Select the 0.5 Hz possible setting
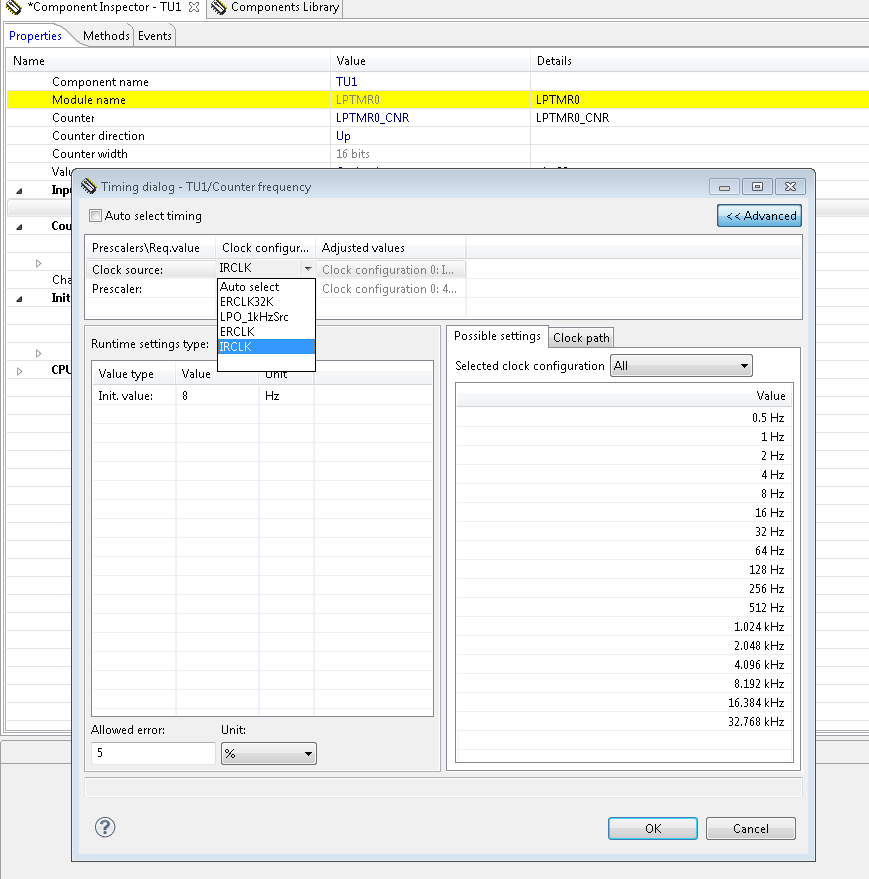Image resolution: width=869 pixels, height=879 pixels. click(x=625, y=418)
